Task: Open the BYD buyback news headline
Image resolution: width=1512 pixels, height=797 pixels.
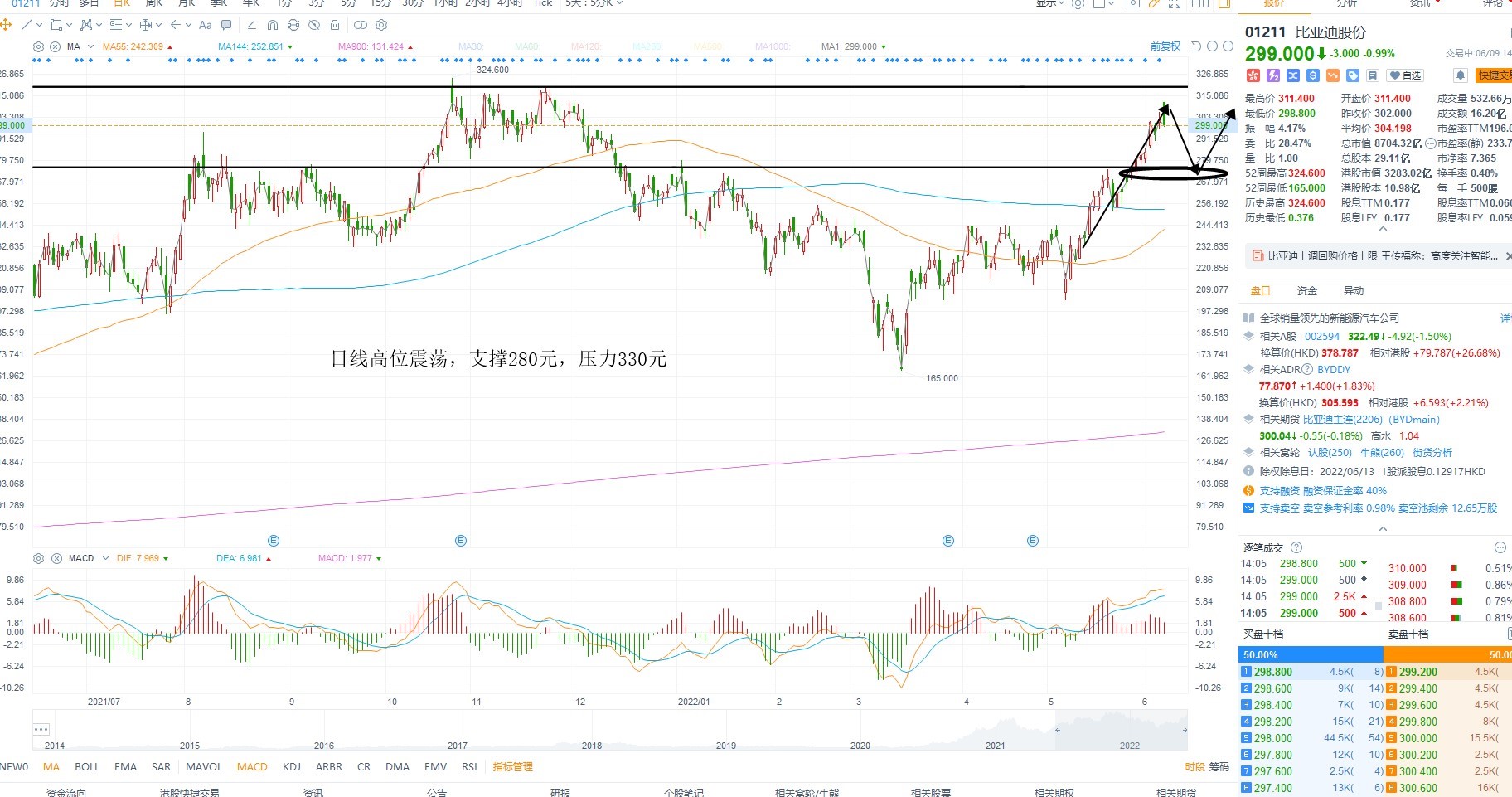Action: 1383,256
